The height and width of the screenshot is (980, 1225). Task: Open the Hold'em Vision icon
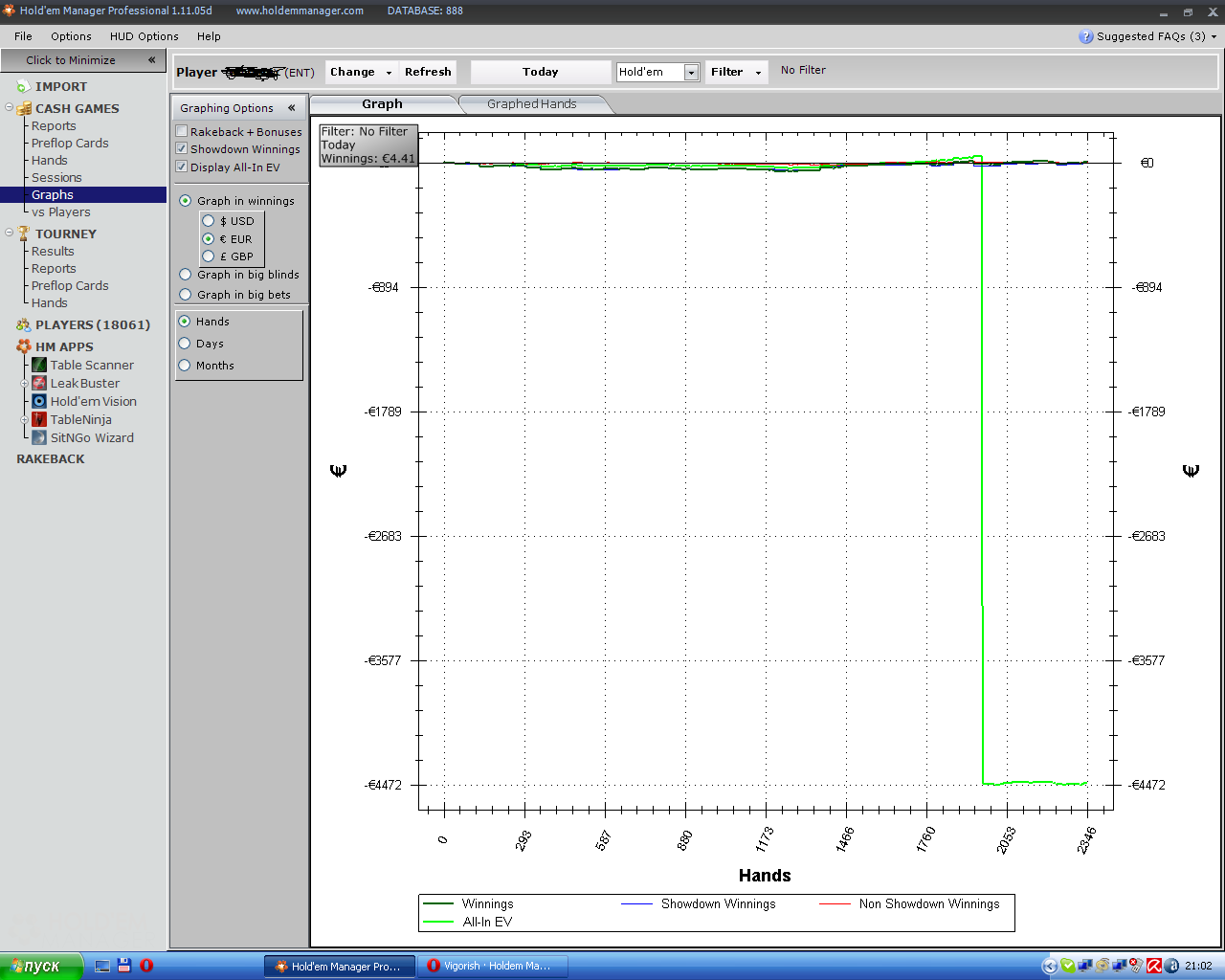pos(39,401)
